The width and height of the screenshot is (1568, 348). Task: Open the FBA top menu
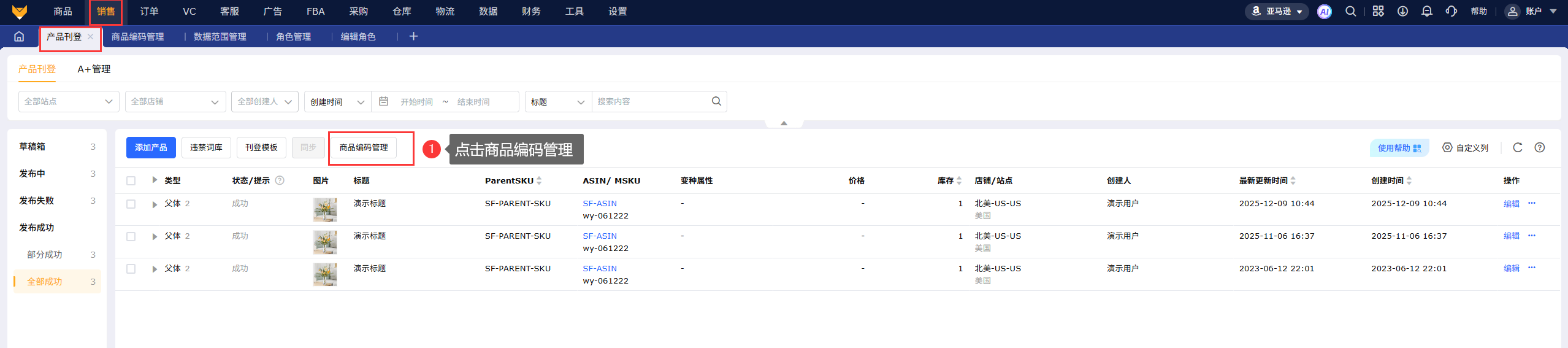click(x=316, y=12)
